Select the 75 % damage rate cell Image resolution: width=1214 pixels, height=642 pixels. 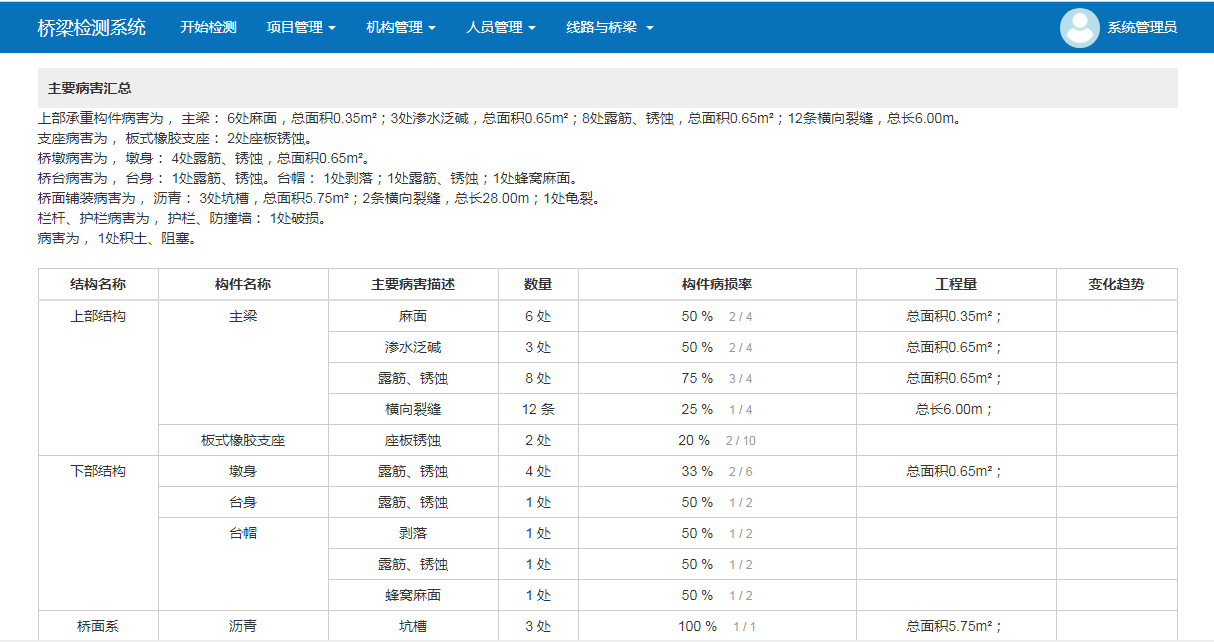click(x=697, y=378)
